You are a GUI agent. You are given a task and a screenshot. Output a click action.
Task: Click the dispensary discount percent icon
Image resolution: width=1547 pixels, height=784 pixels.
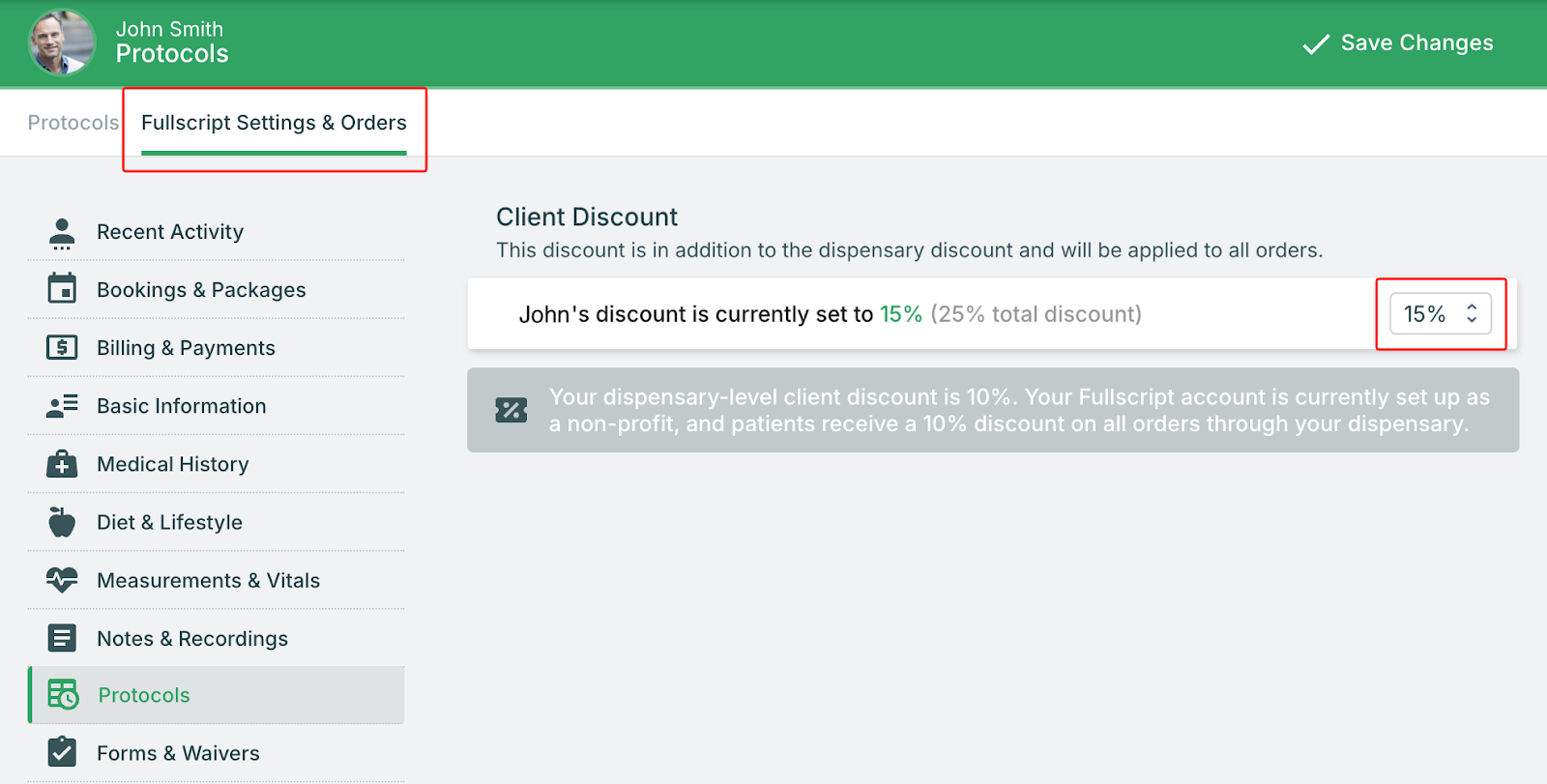click(511, 410)
